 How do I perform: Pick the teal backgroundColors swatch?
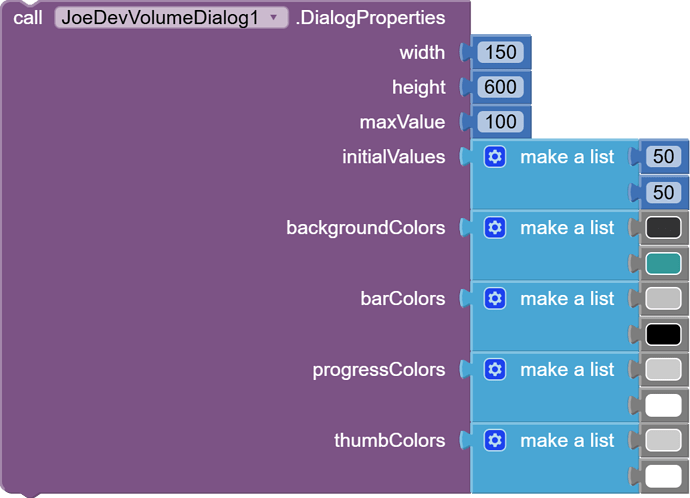663,263
